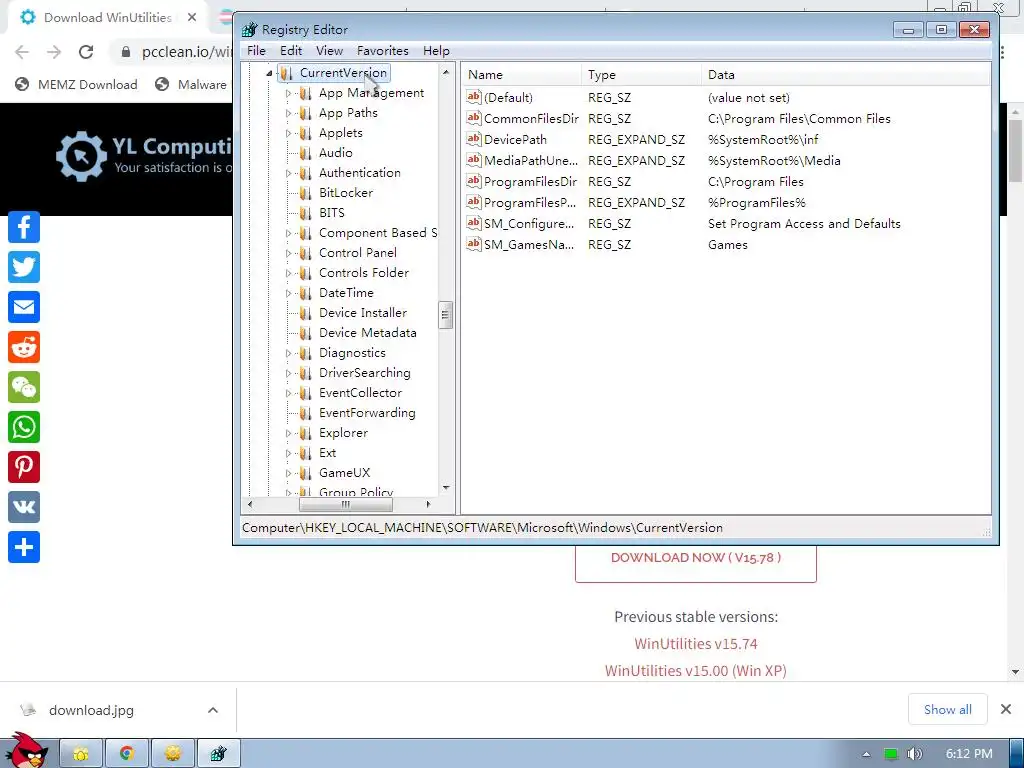The image size is (1024, 768).
Task: Select the DevicePath value icon
Action: click(473, 139)
